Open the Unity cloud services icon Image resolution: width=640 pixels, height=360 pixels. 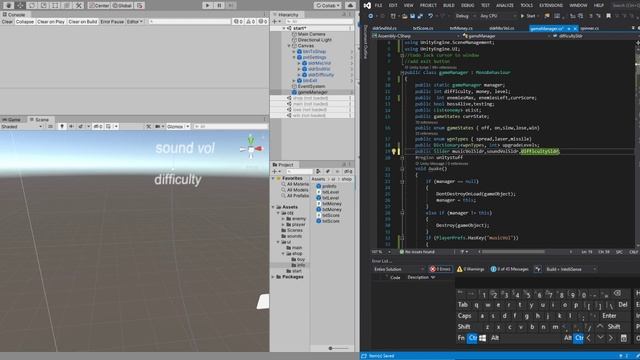[x=350, y=5]
